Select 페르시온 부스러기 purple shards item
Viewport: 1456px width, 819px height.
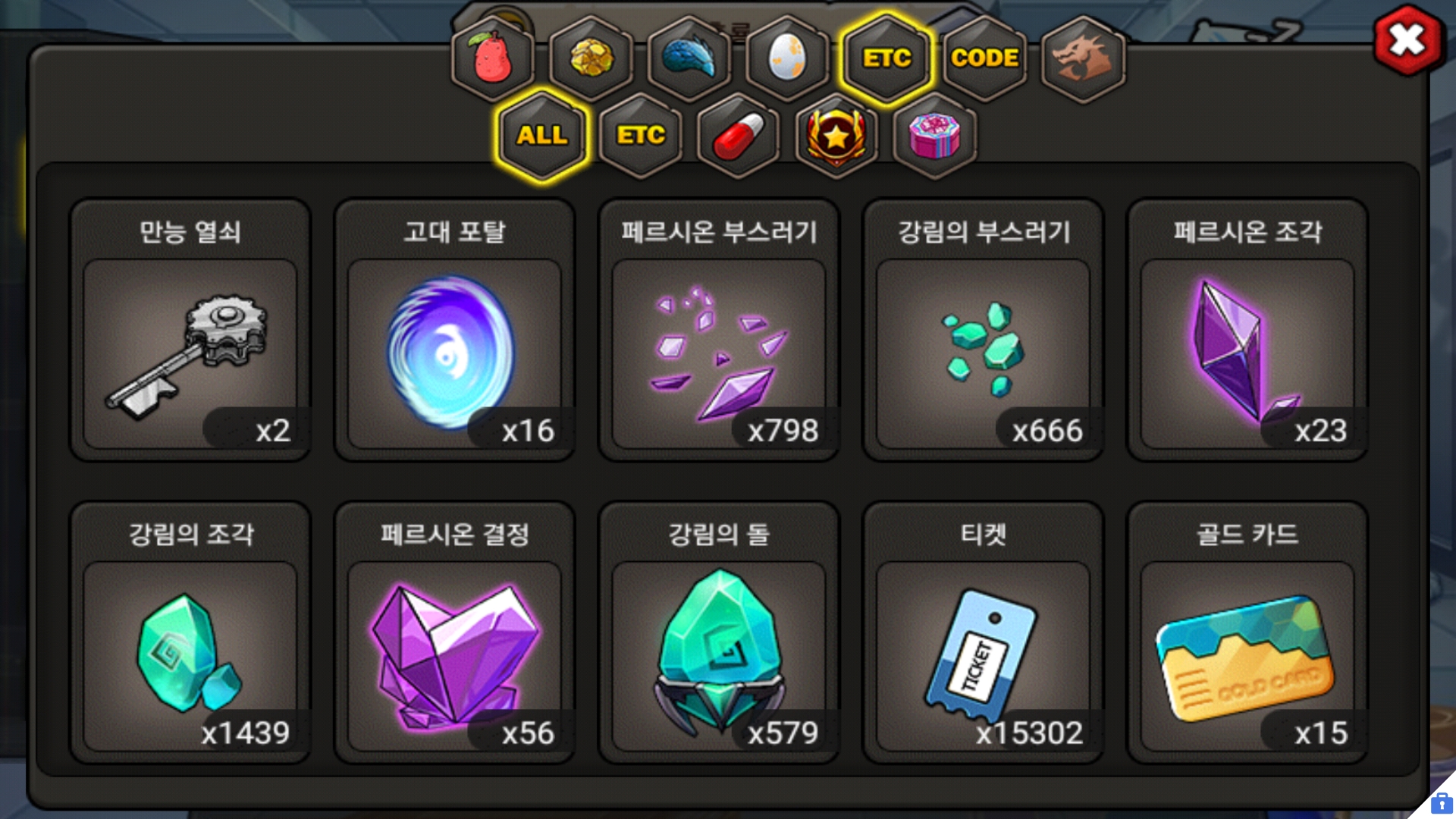719,331
